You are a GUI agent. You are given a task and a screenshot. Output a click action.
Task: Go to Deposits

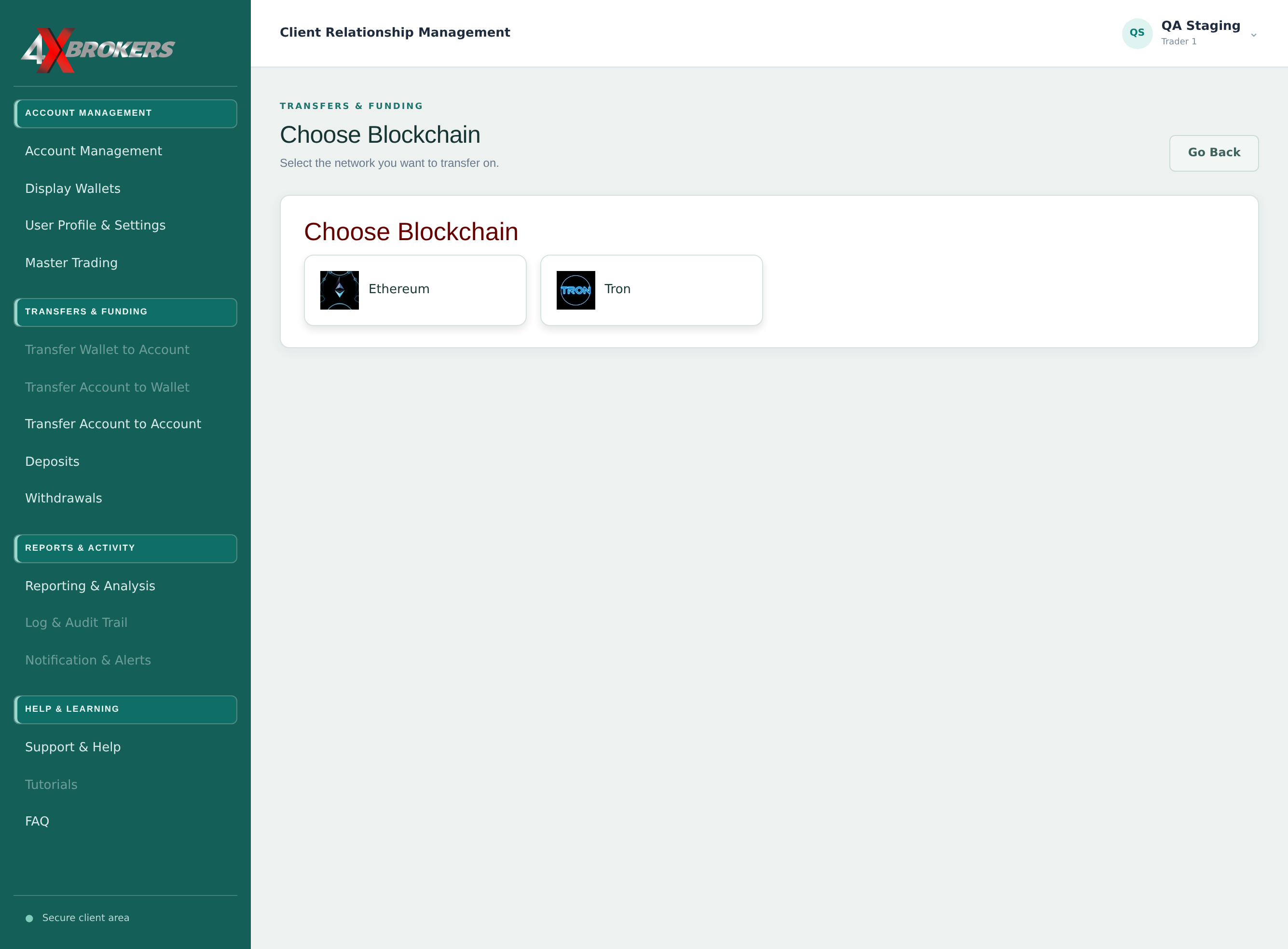[x=52, y=462]
